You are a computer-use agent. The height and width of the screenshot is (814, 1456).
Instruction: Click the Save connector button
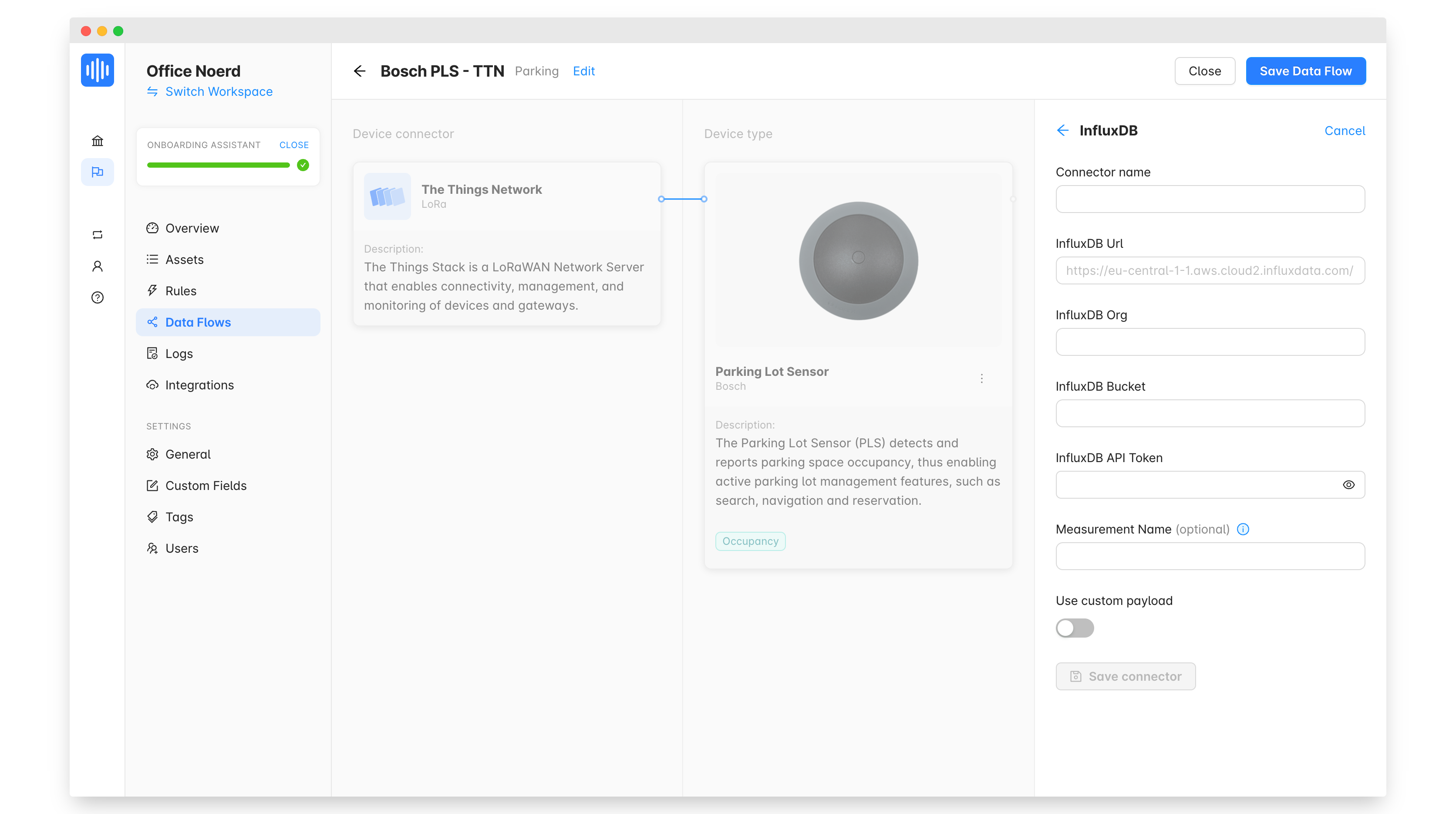[x=1126, y=676]
